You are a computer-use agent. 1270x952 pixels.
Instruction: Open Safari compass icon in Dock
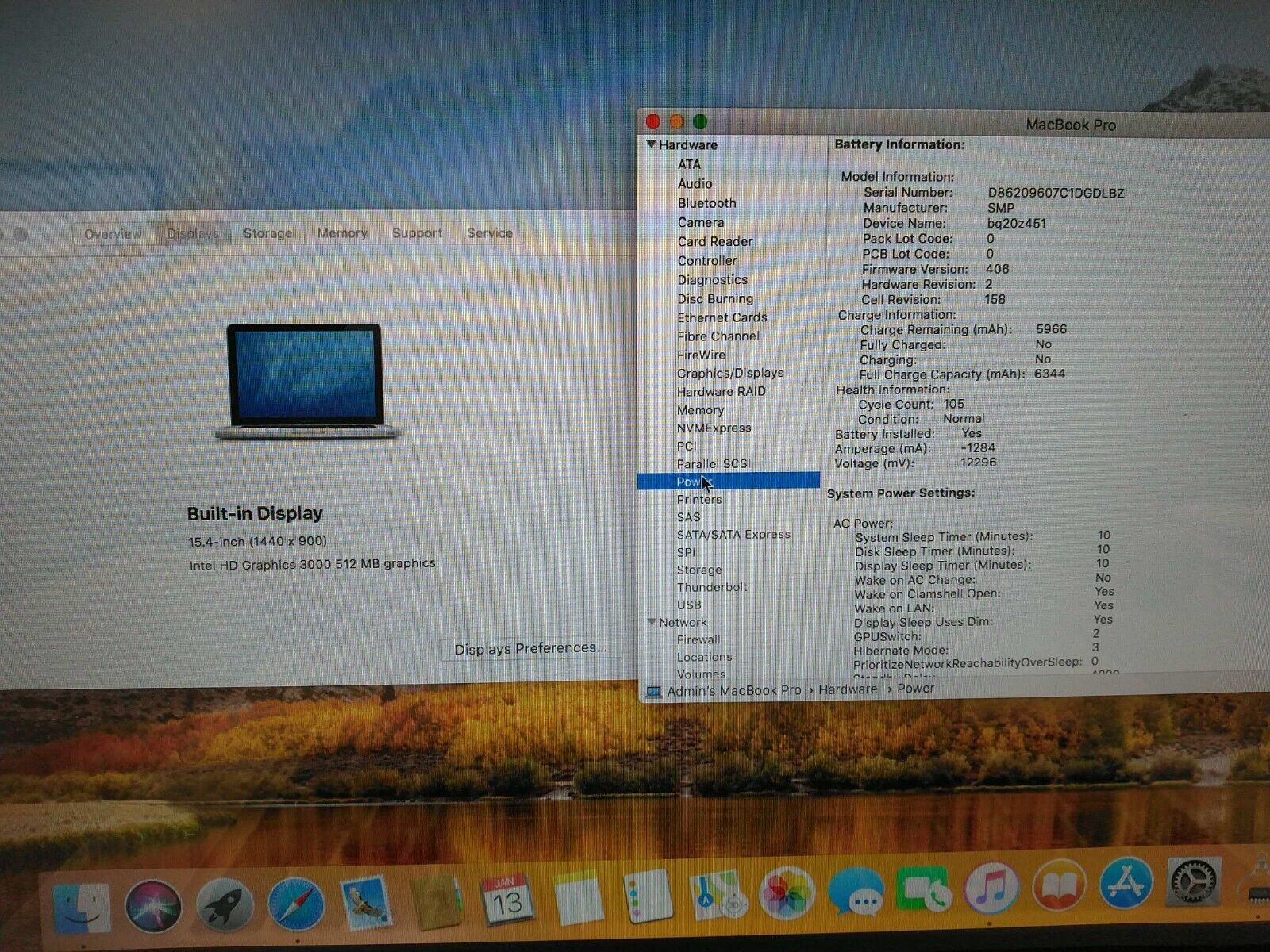coord(296,905)
